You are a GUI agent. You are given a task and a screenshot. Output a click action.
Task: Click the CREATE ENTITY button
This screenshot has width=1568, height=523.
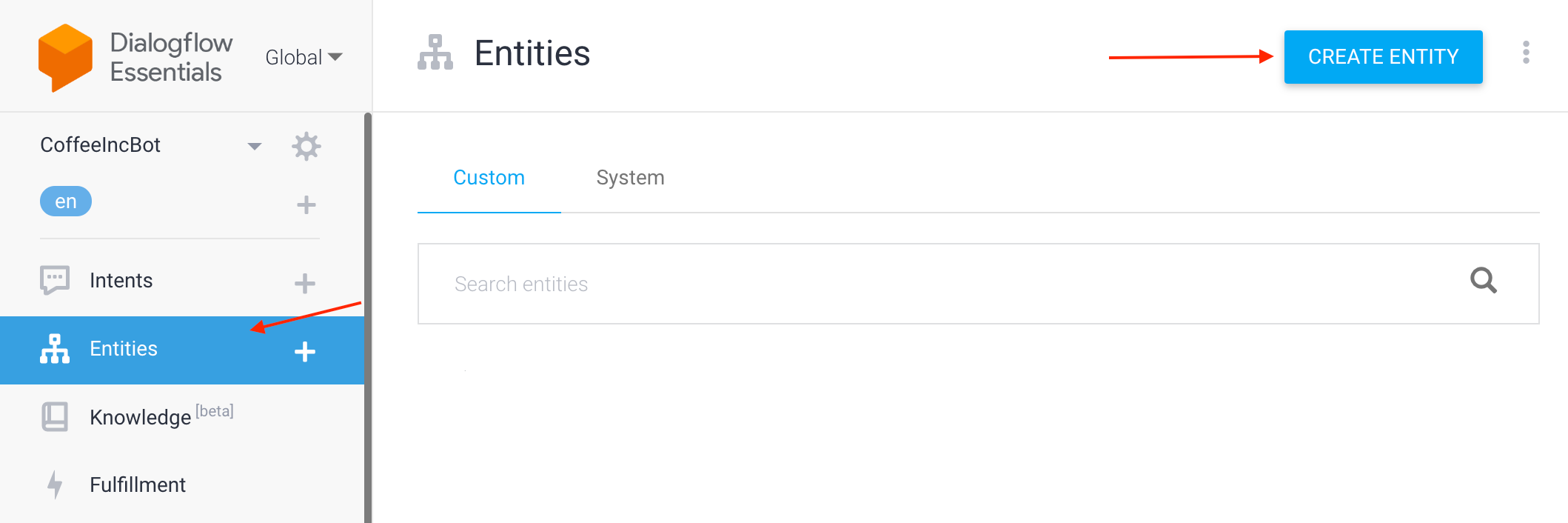pyautogui.click(x=1383, y=57)
